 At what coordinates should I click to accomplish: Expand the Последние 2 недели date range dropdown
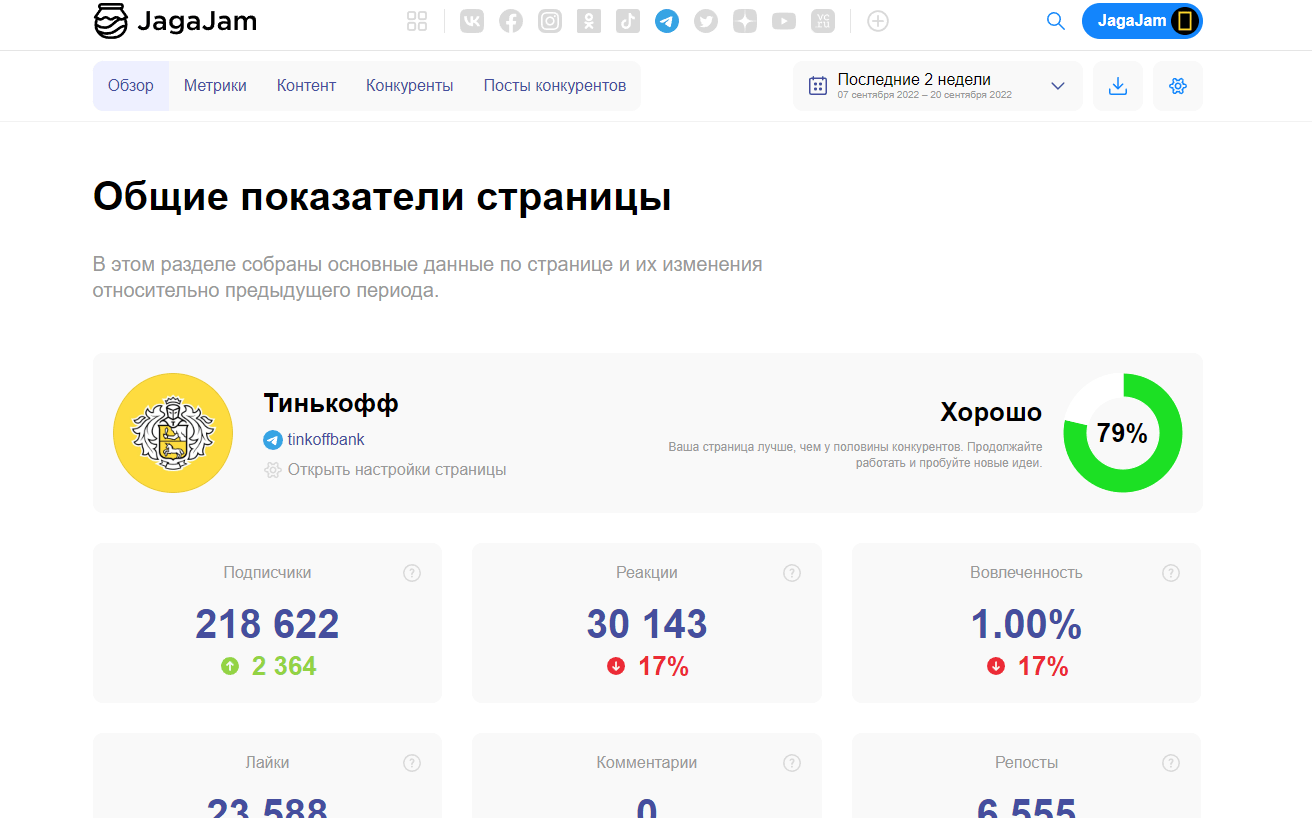tap(937, 86)
